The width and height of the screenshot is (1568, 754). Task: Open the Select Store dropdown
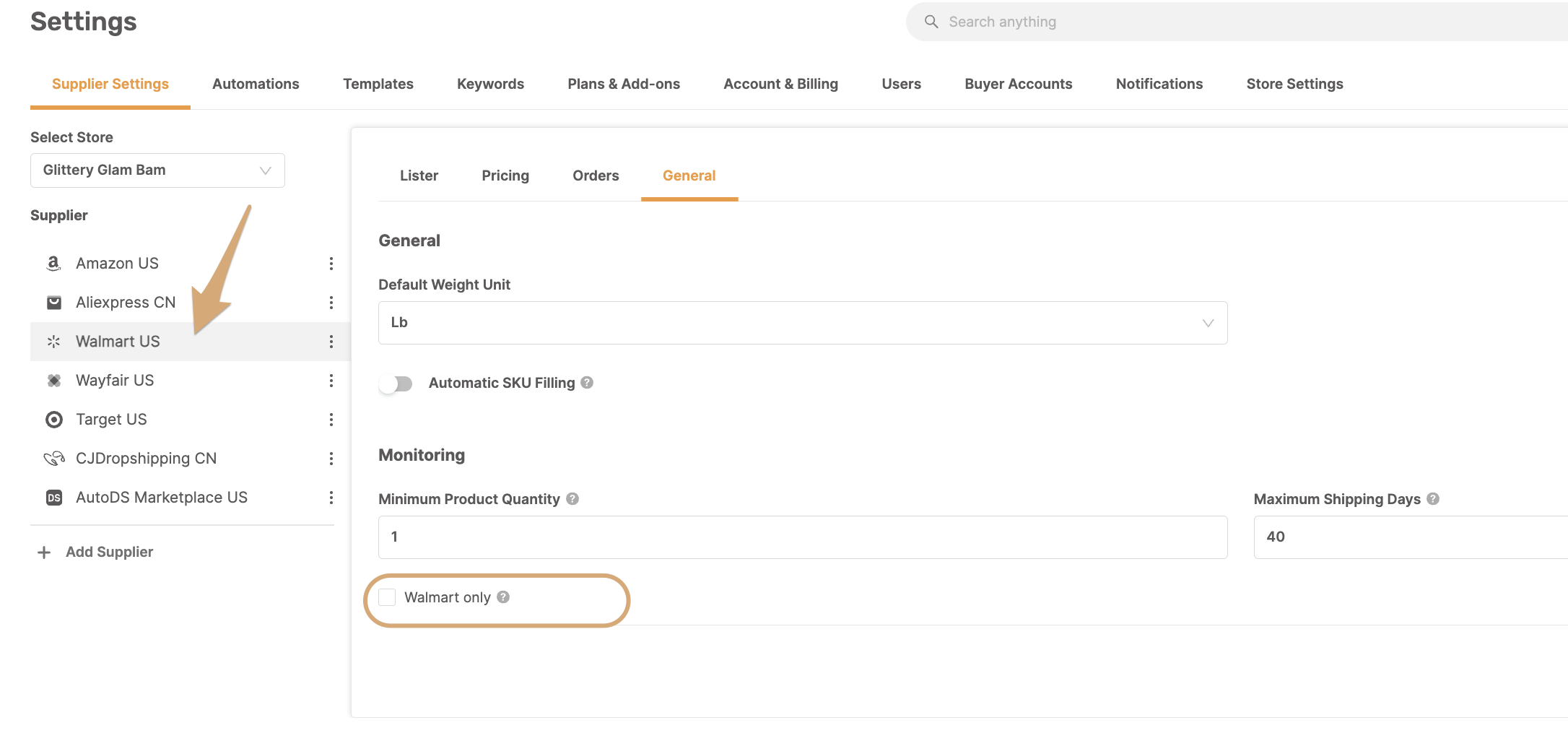point(157,170)
